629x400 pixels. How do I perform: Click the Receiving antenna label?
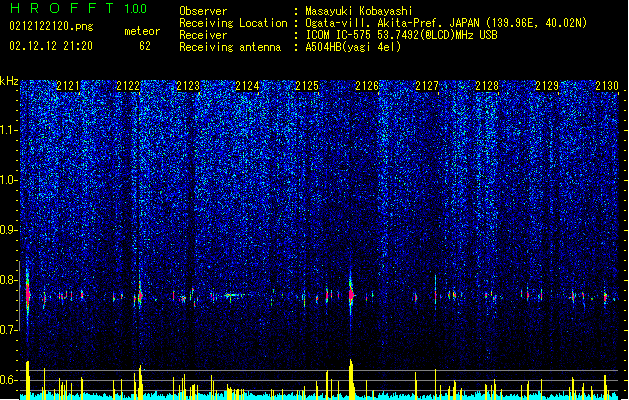pos(230,47)
